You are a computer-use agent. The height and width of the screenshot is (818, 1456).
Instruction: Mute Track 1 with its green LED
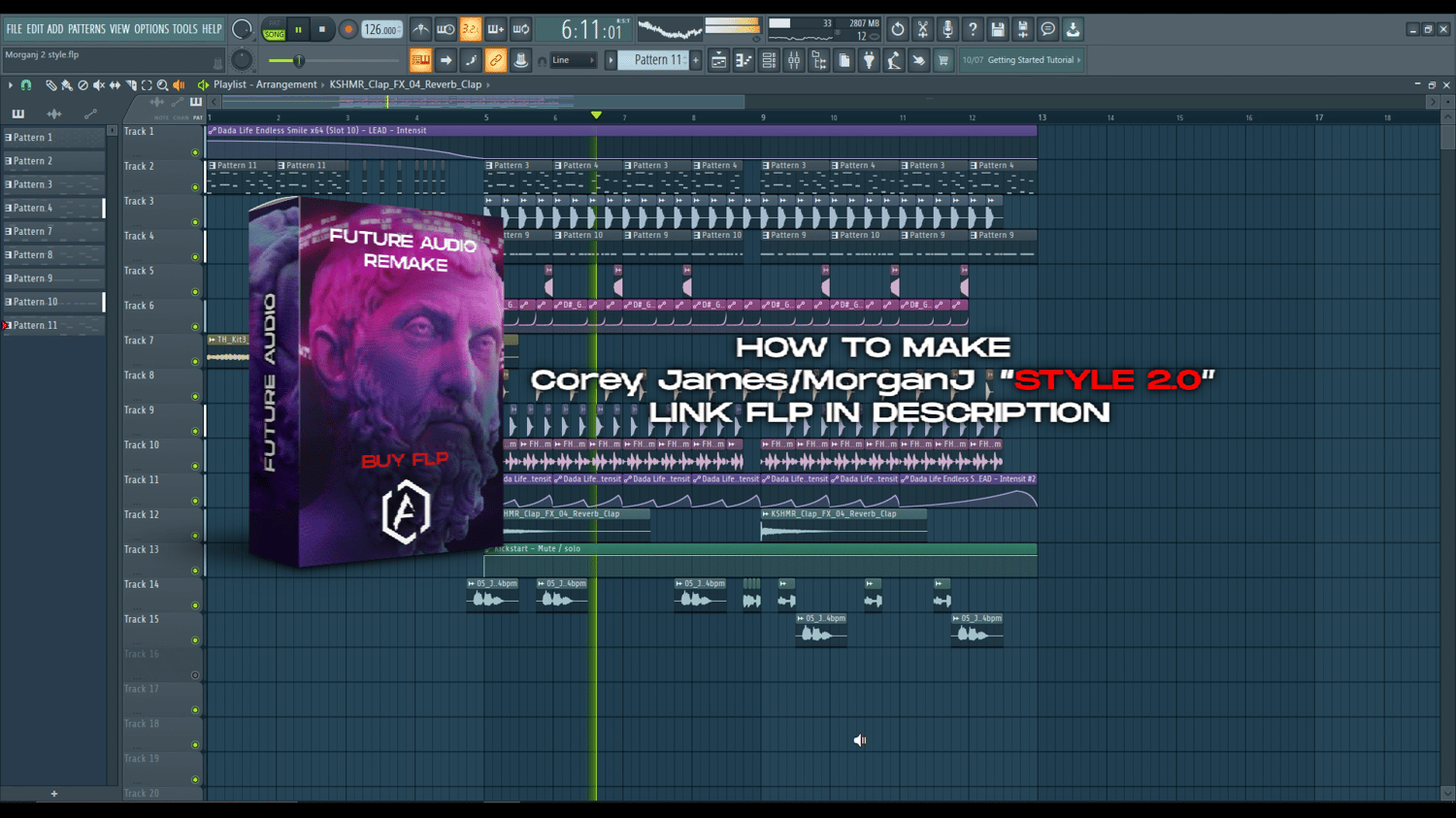195,152
